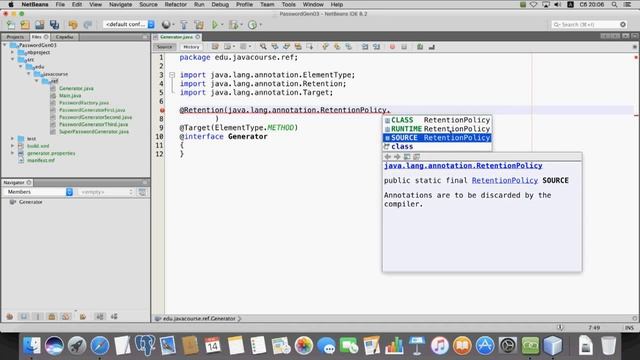Follow the RetentionPolicy link in declaration
This screenshot has width=640, height=360.
tap(505, 180)
